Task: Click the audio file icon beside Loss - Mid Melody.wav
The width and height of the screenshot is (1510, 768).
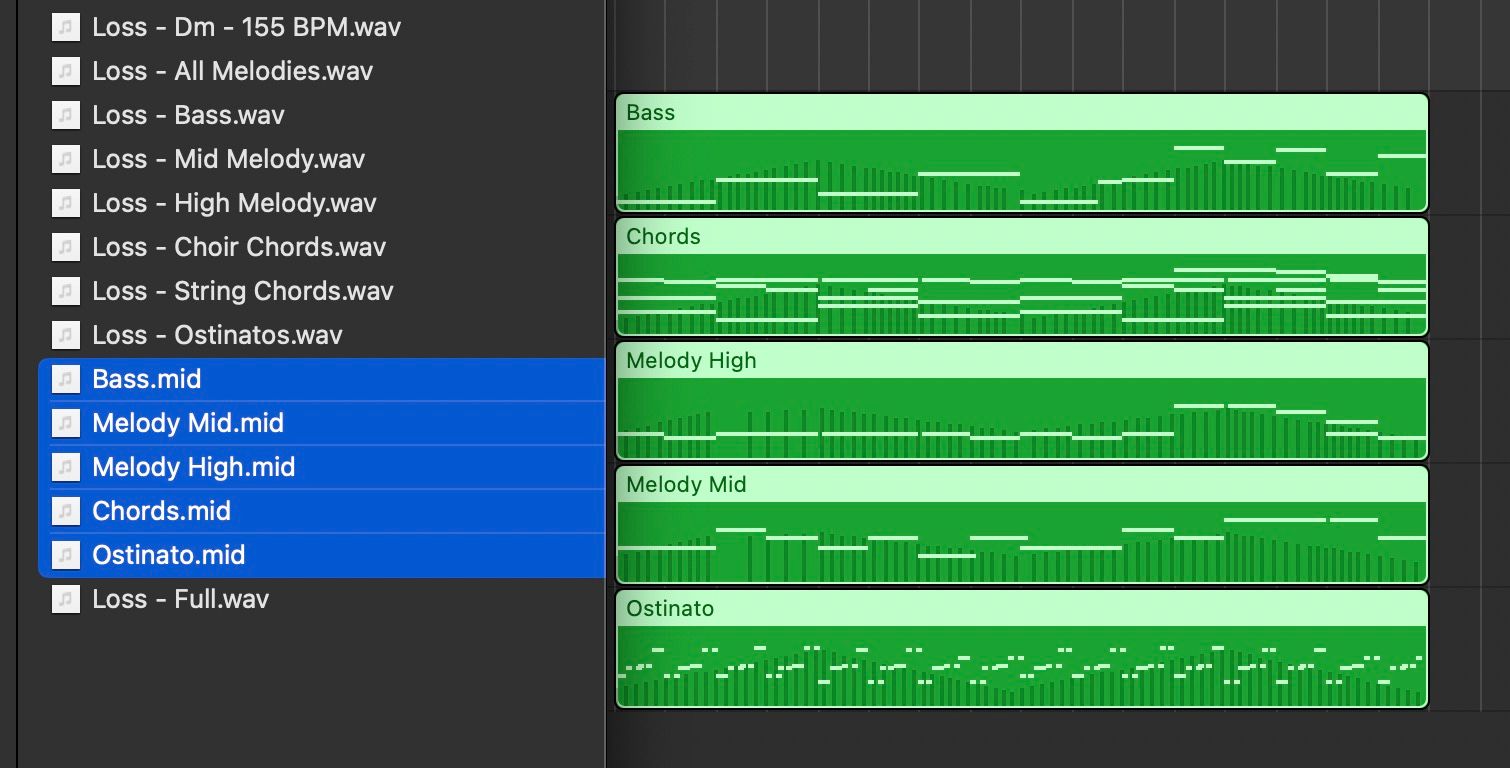Action: 65,159
